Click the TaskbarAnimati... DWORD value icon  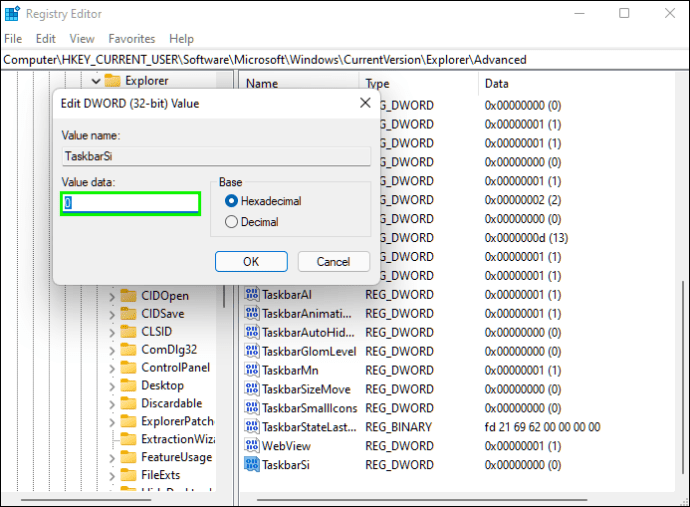coord(252,313)
